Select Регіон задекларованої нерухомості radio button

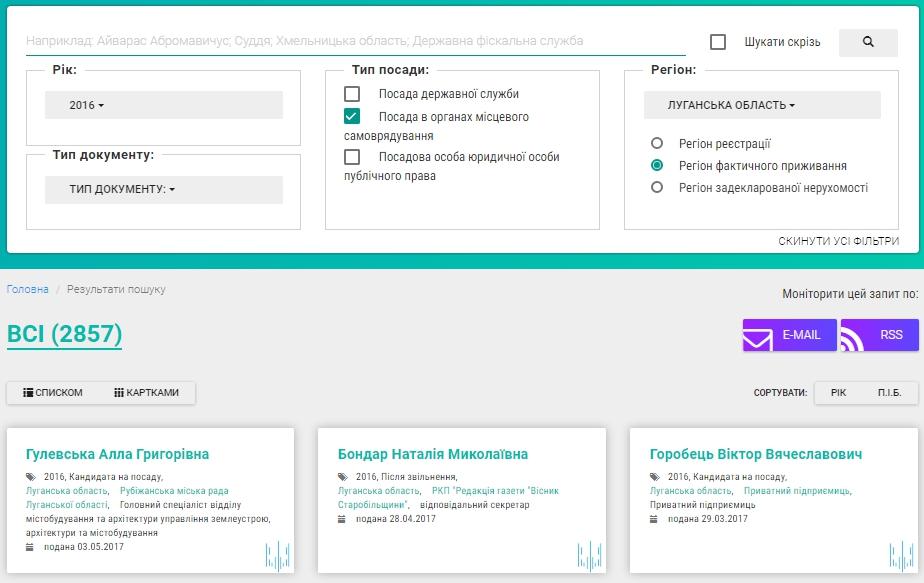pos(657,187)
